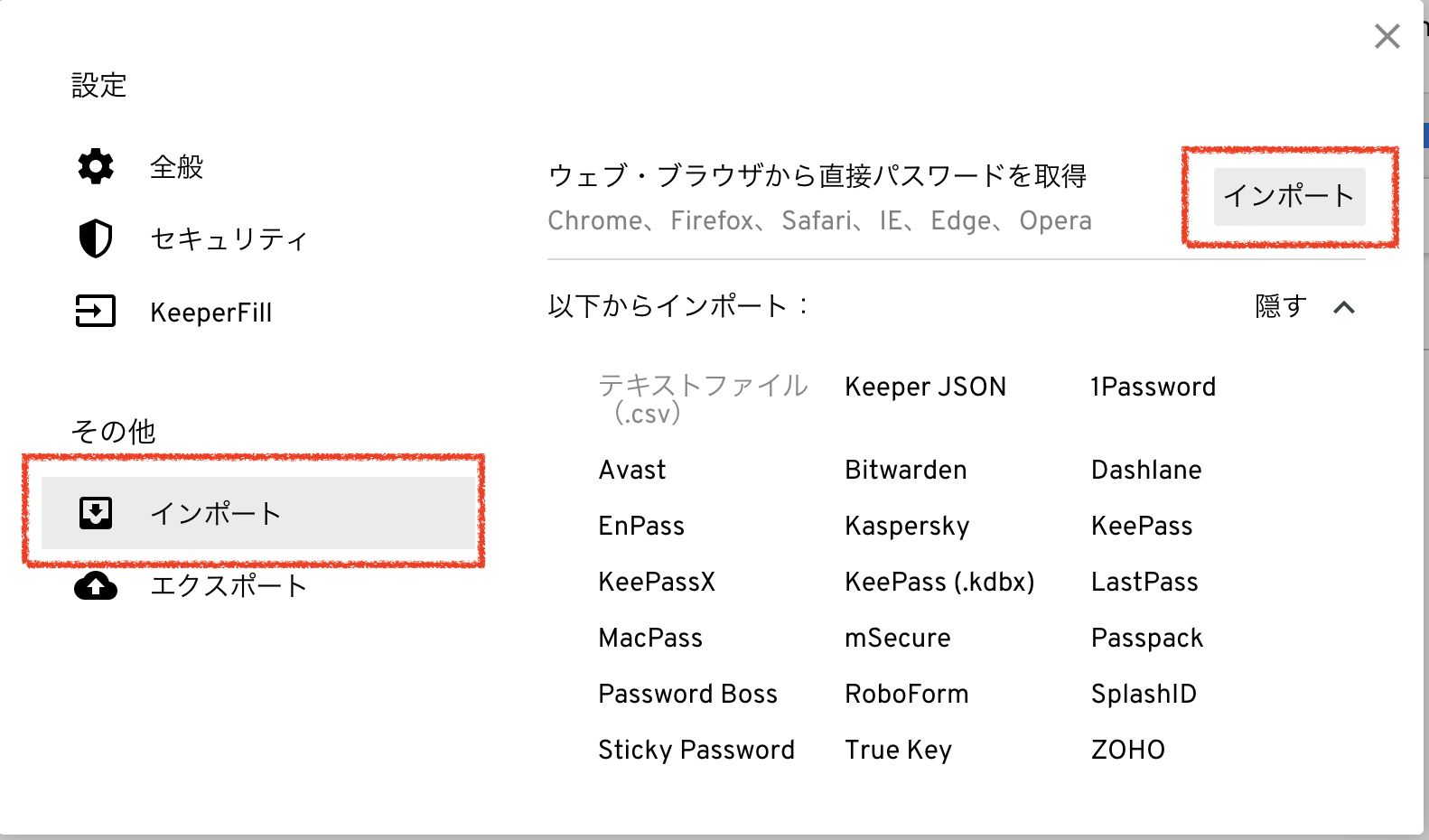Close the settings dialog with X
This screenshot has height=840, width=1429.
[1387, 37]
